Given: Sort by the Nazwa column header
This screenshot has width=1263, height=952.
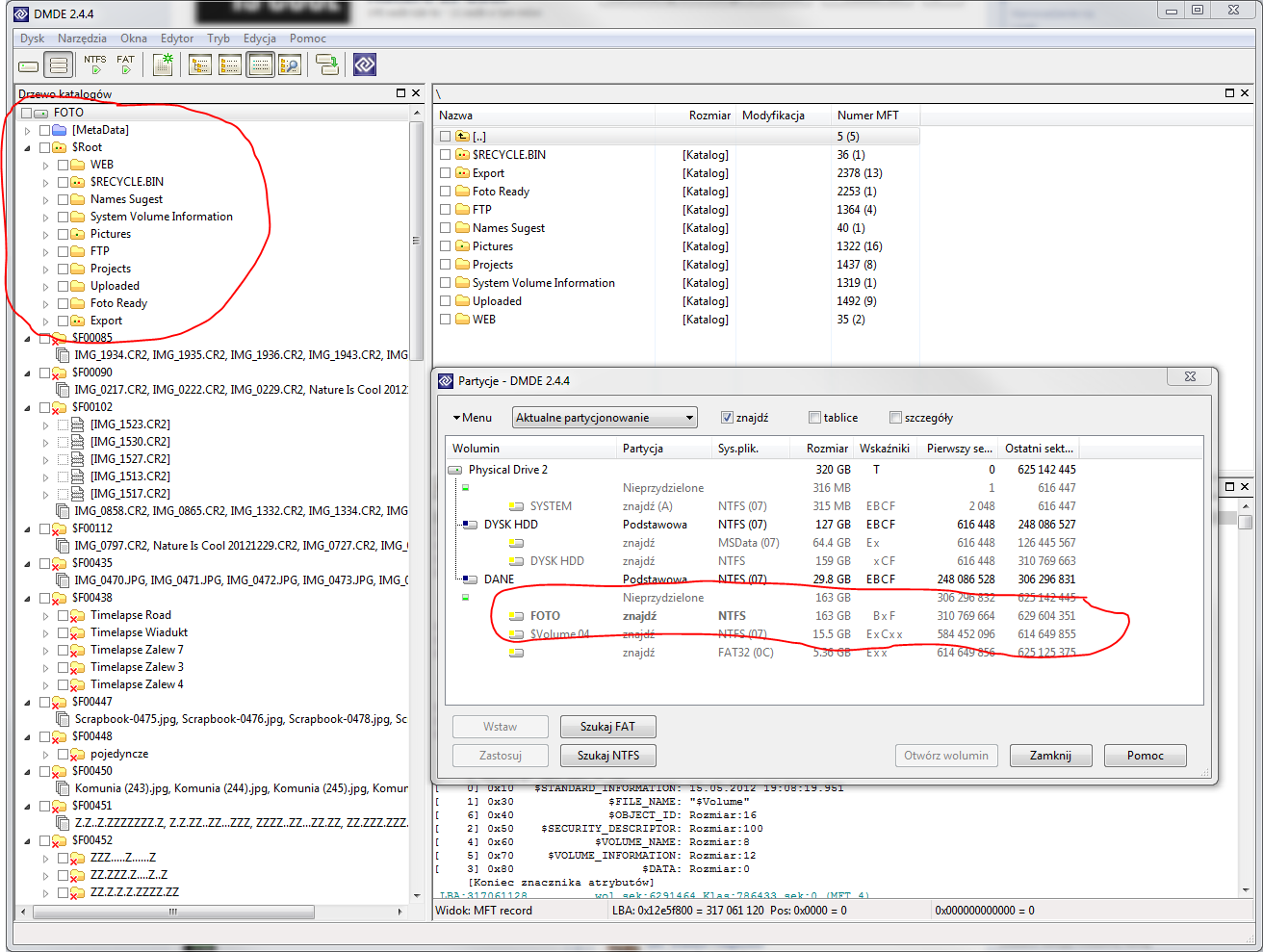Looking at the screenshot, I should [x=545, y=116].
